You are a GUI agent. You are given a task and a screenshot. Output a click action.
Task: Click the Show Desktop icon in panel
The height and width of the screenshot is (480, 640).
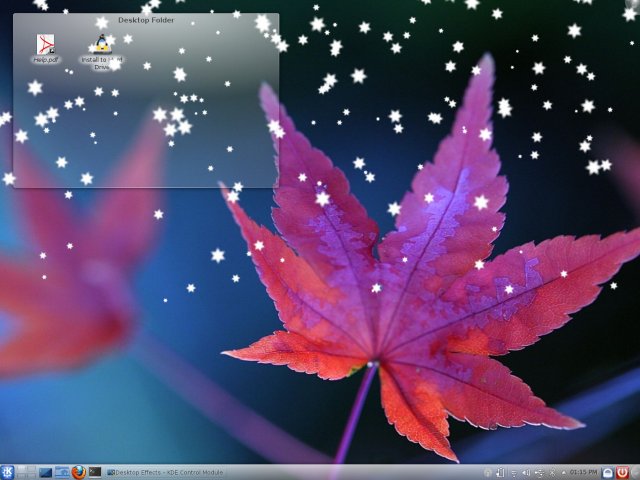[45, 473]
